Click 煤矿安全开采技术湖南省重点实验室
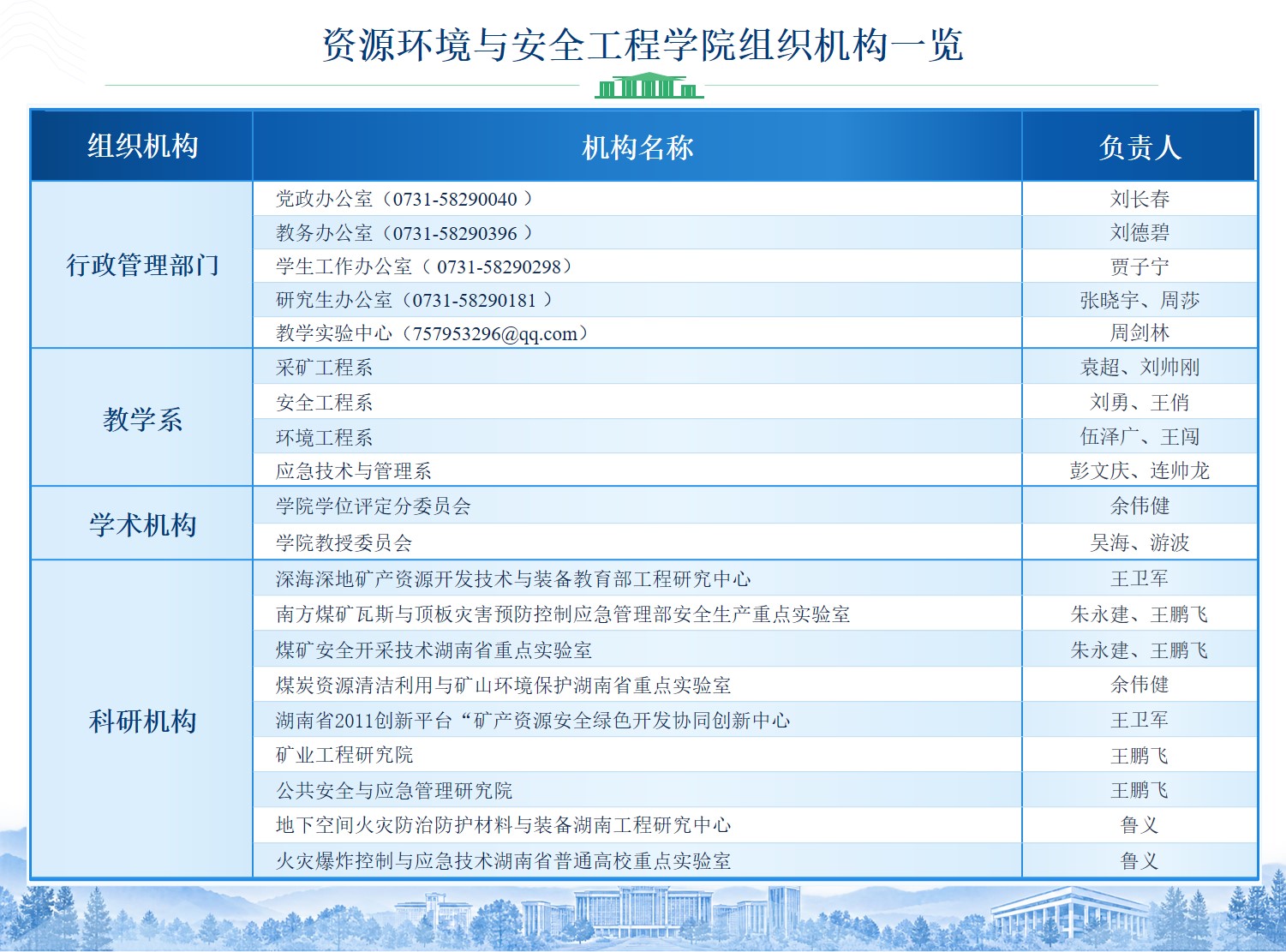The image size is (1286, 952). 434,650
